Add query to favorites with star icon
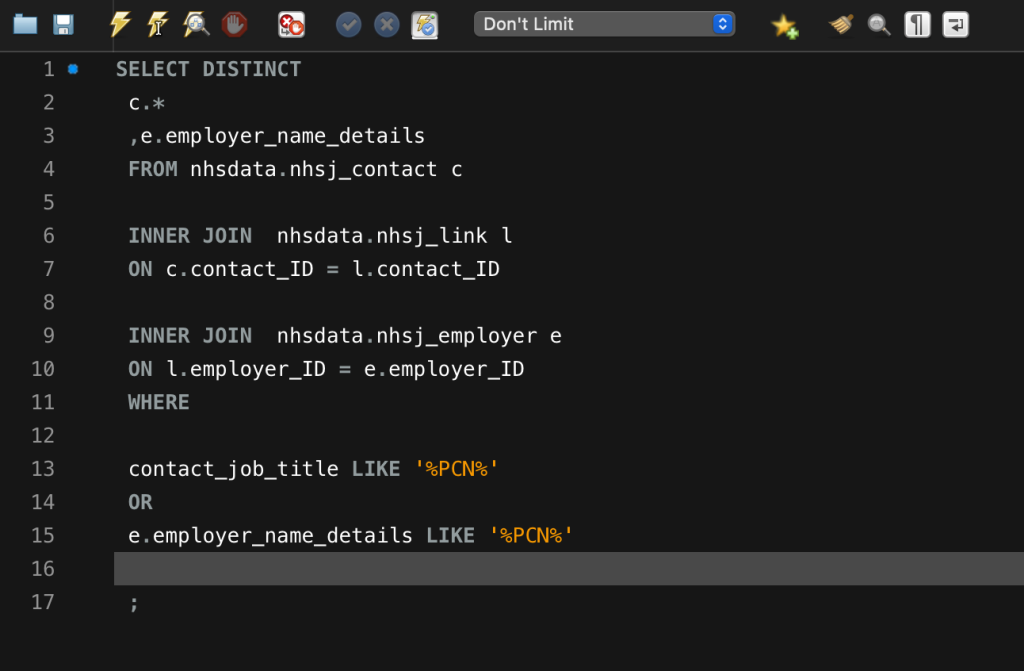1024x671 pixels. point(784,25)
